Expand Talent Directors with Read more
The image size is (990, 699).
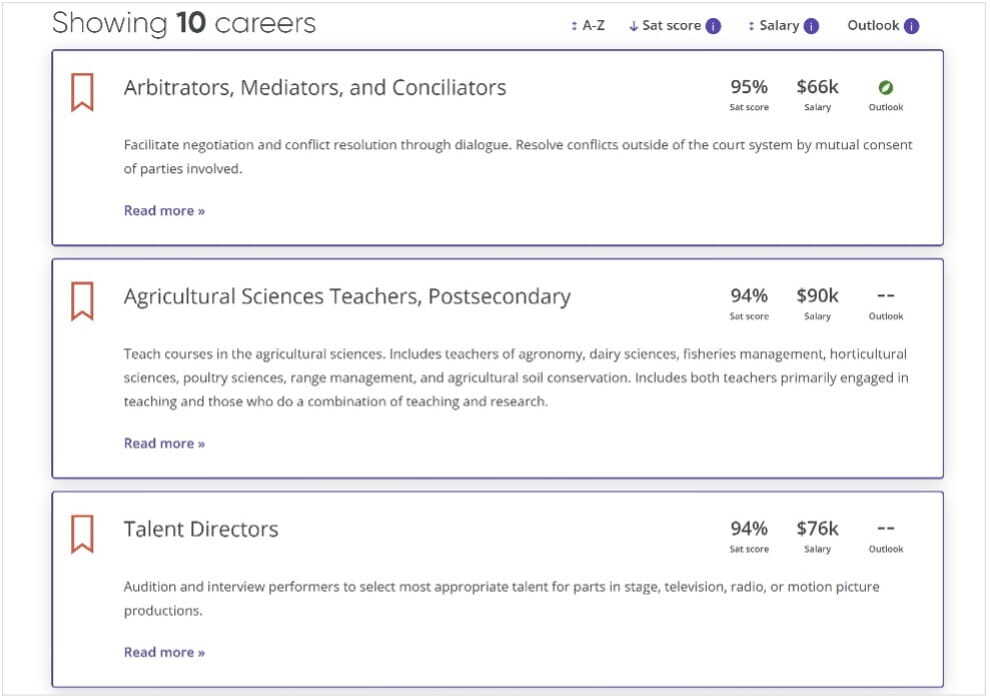click(164, 652)
